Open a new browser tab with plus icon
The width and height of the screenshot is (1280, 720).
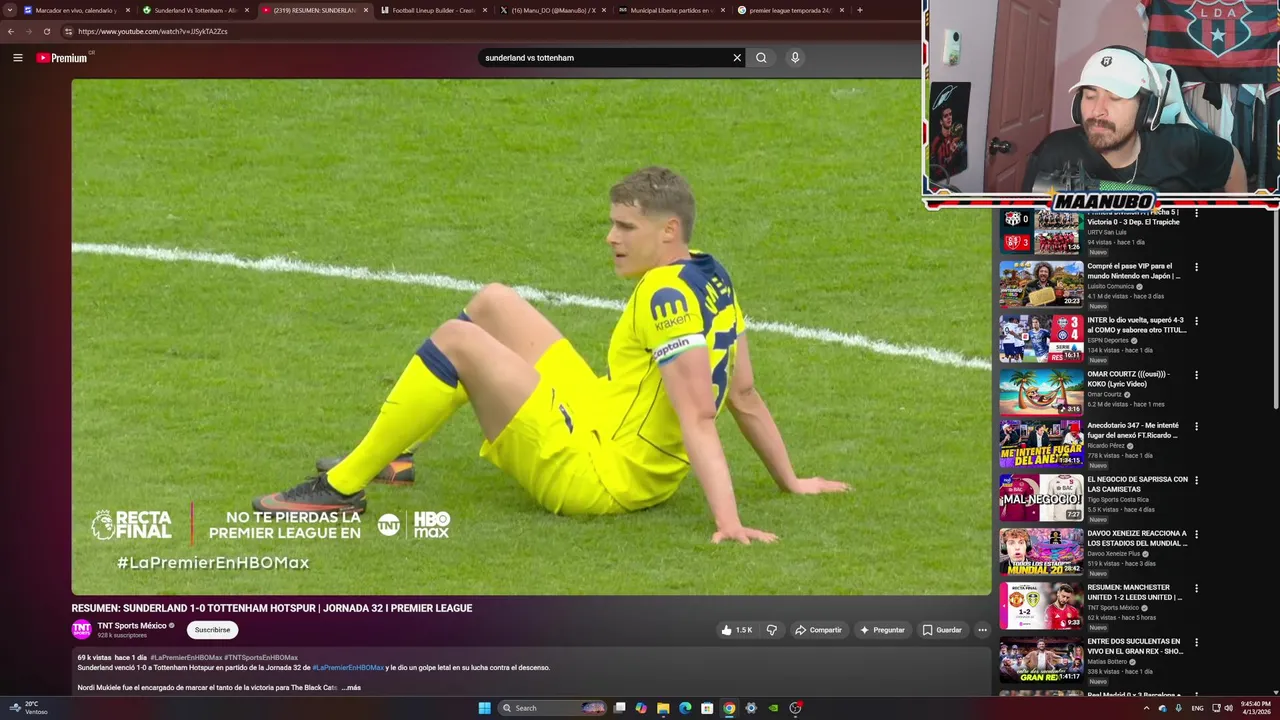(x=859, y=10)
